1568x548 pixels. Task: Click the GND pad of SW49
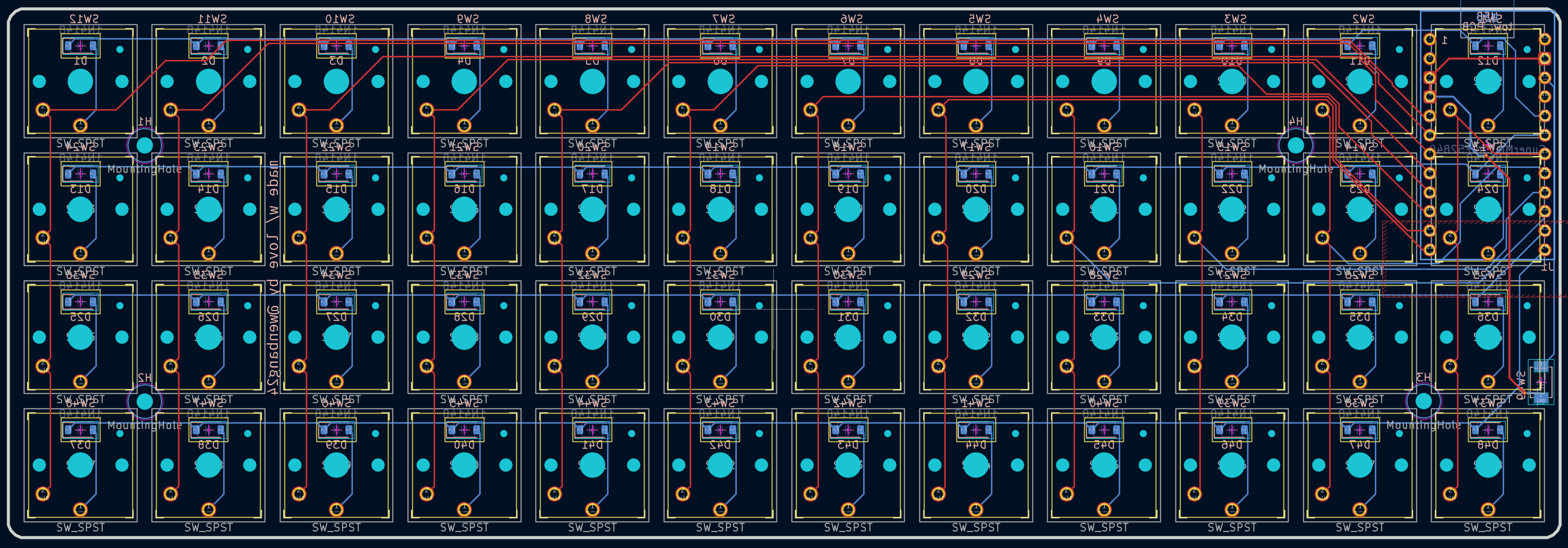point(1541,399)
